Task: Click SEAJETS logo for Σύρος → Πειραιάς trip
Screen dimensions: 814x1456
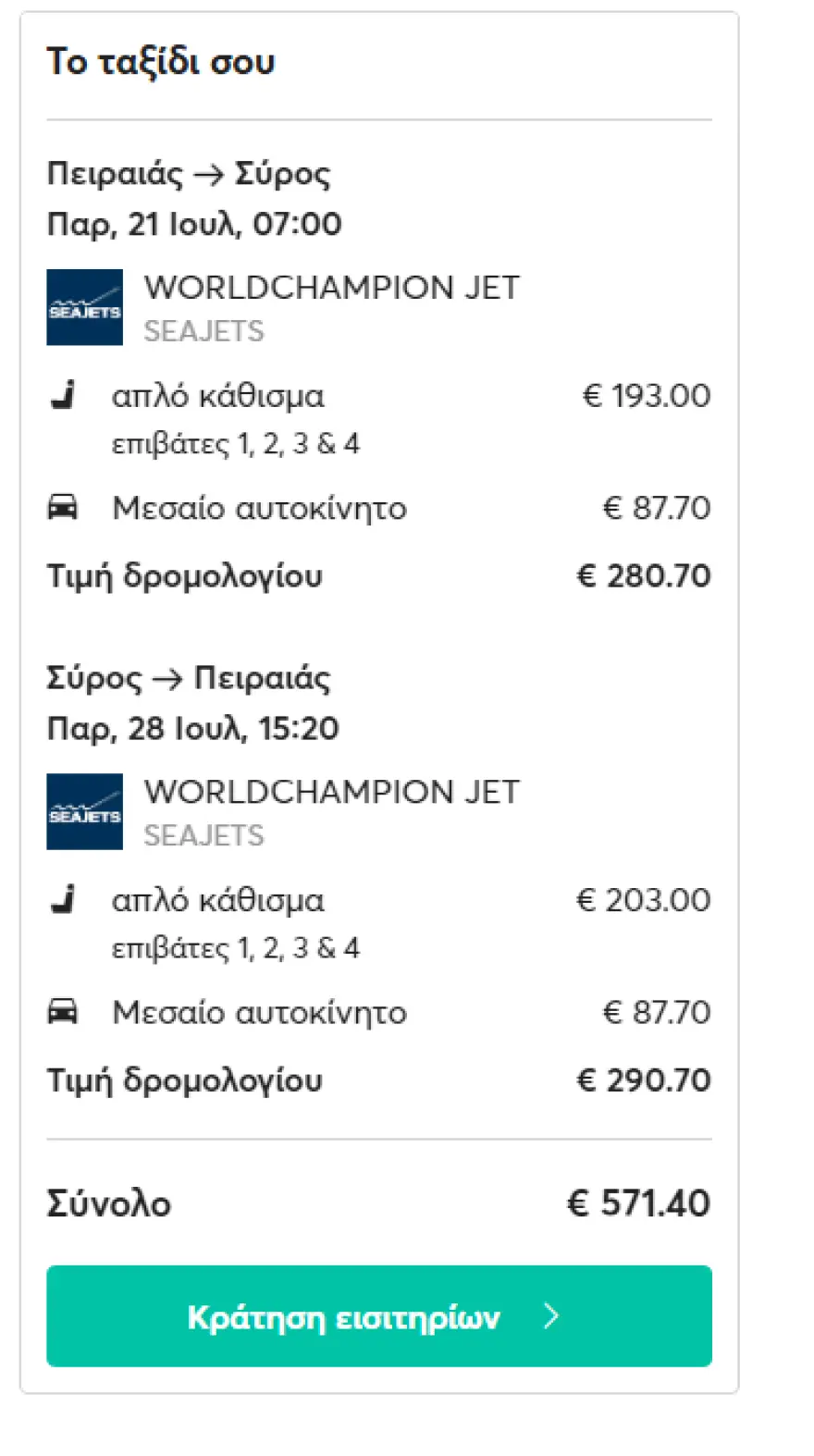Action: point(84,811)
